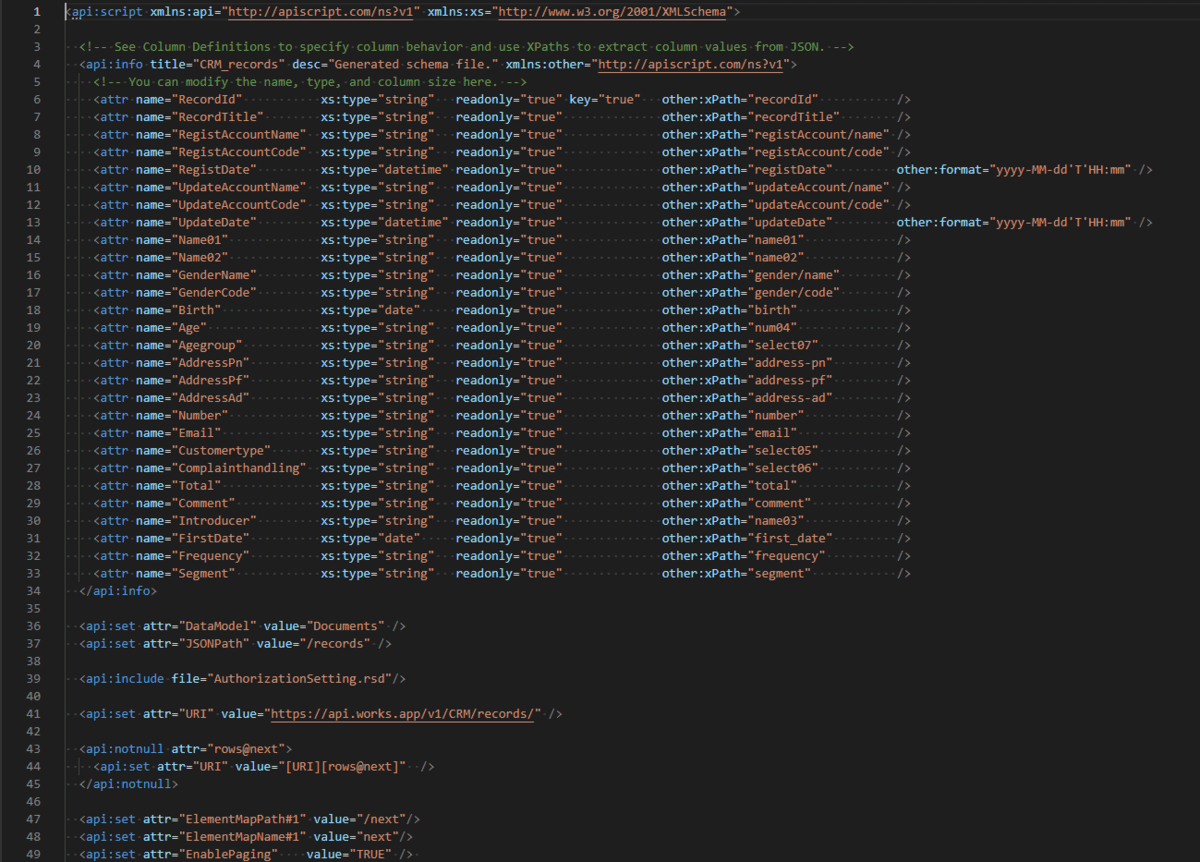Viewport: 1200px width, 862px height.
Task: Select line number 1 in the gutter
Action: tap(37, 12)
